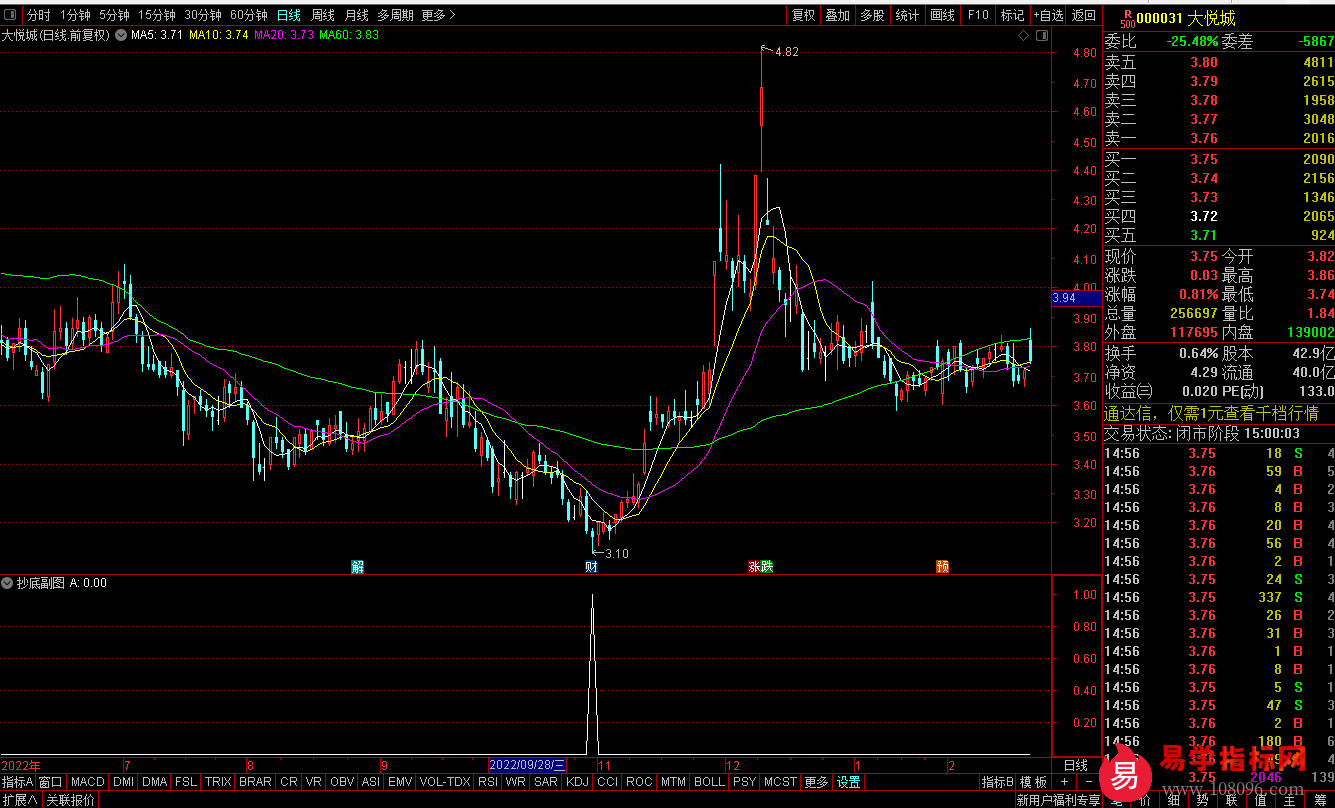
Task: Open the 统计 statistics button
Action: tap(907, 15)
